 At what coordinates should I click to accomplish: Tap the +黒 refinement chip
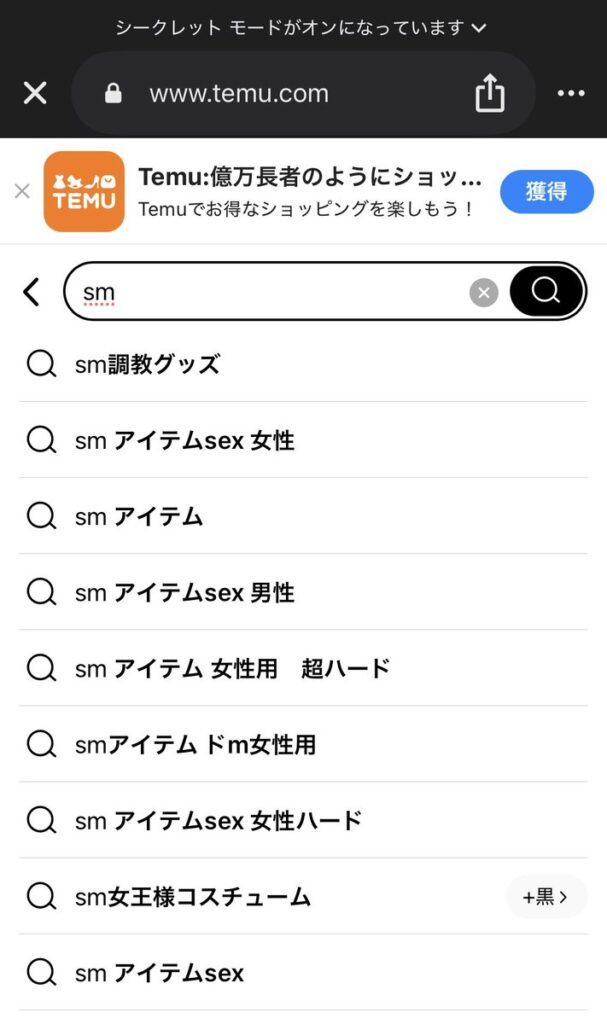[x=545, y=897]
